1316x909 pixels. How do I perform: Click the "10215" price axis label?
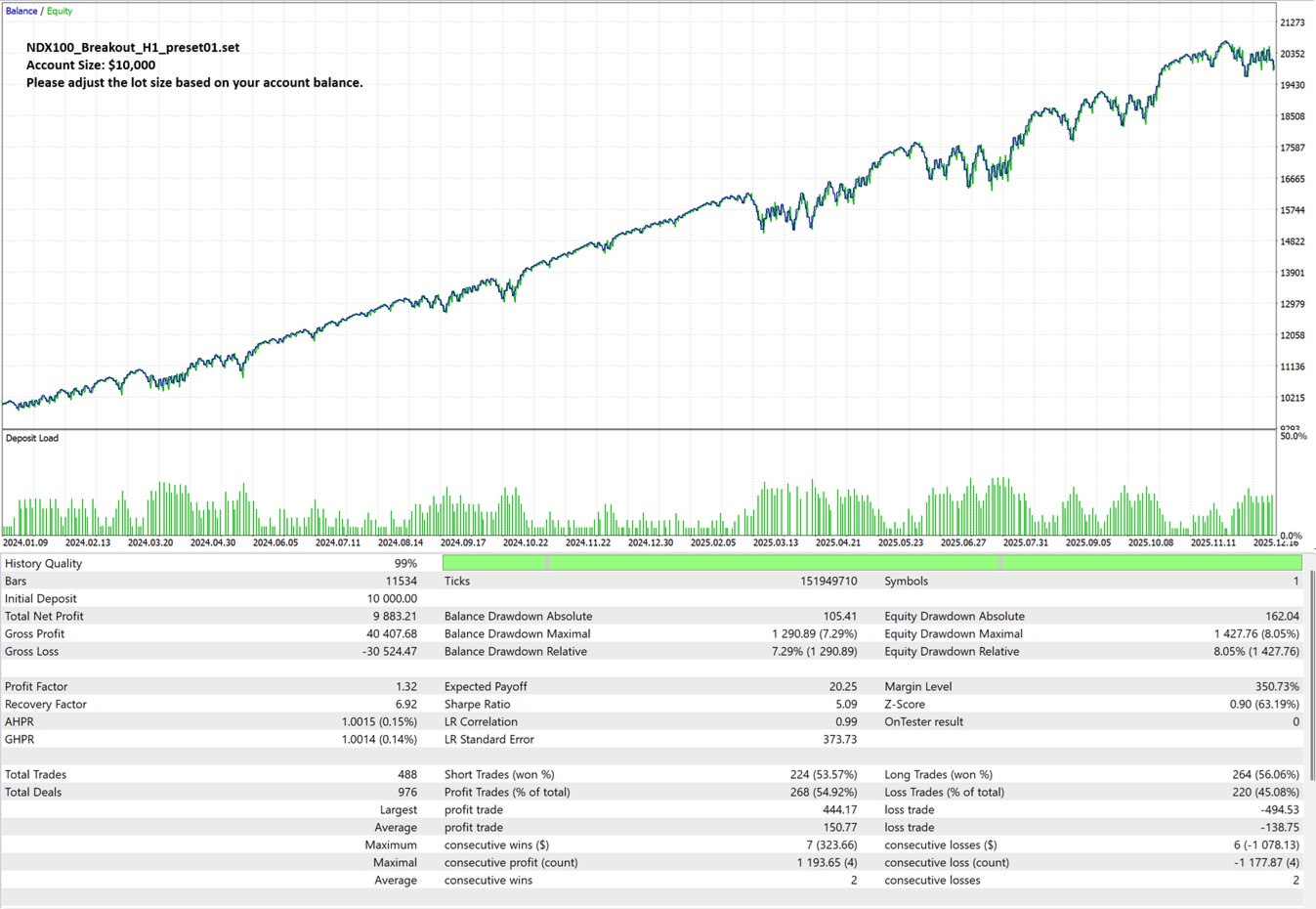[x=1293, y=398]
